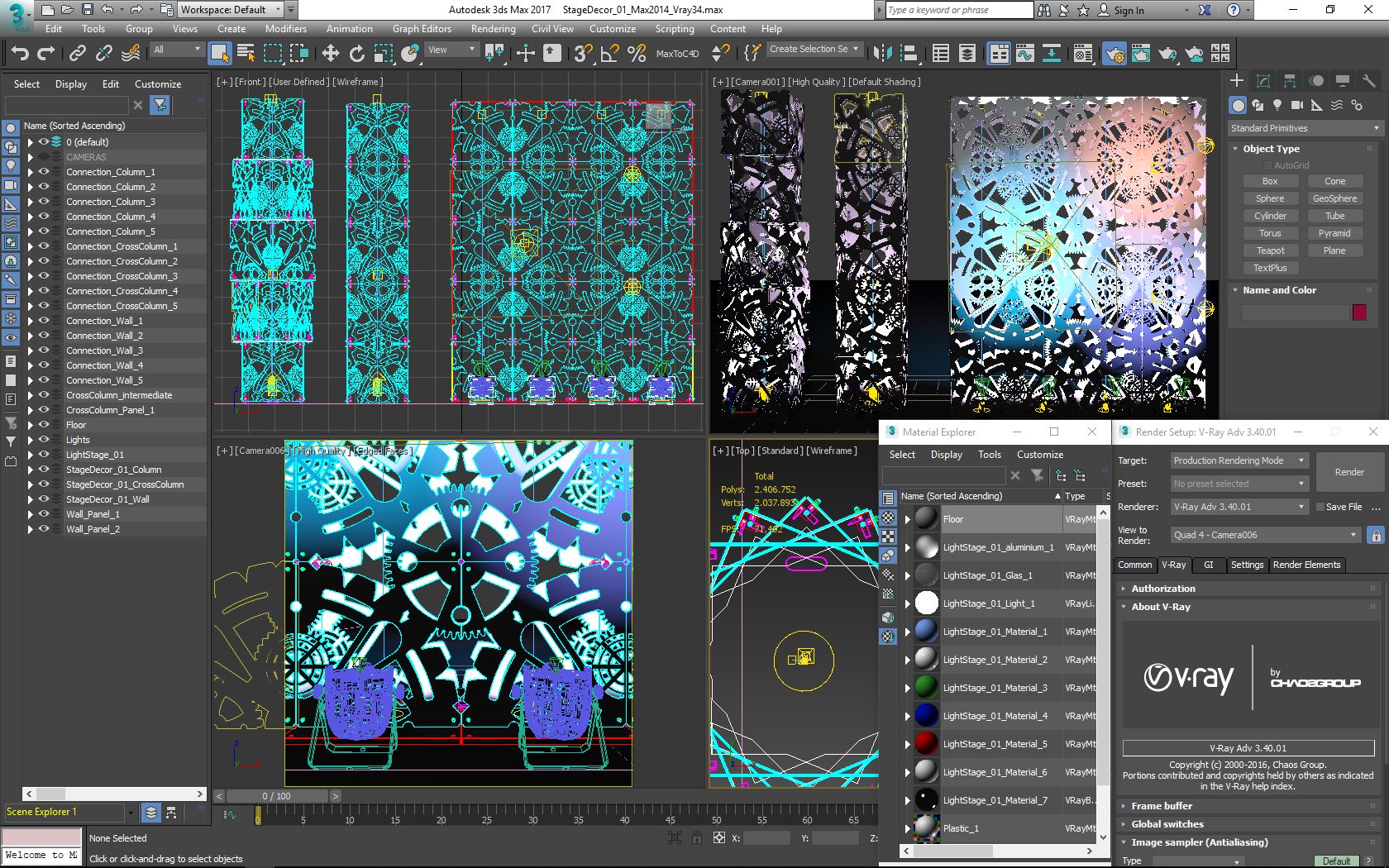
Task: Toggle the Angle Snap tool
Action: coord(609,54)
